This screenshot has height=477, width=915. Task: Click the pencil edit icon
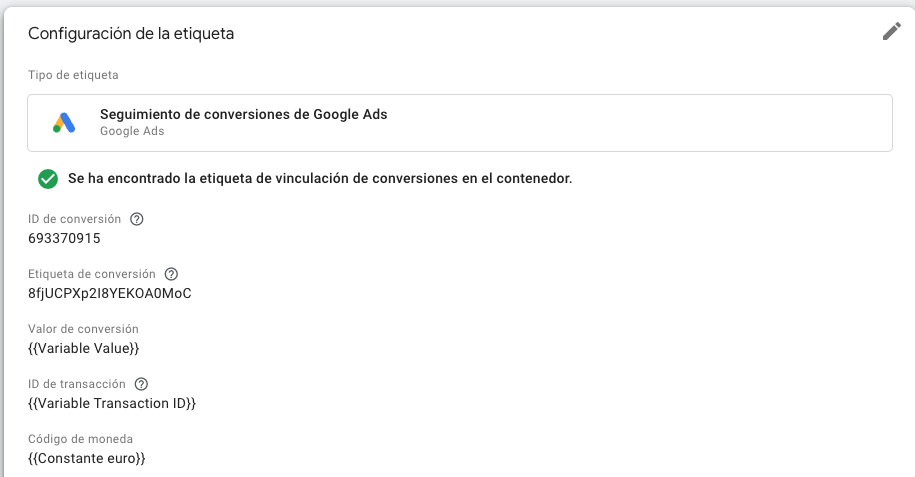(x=892, y=32)
